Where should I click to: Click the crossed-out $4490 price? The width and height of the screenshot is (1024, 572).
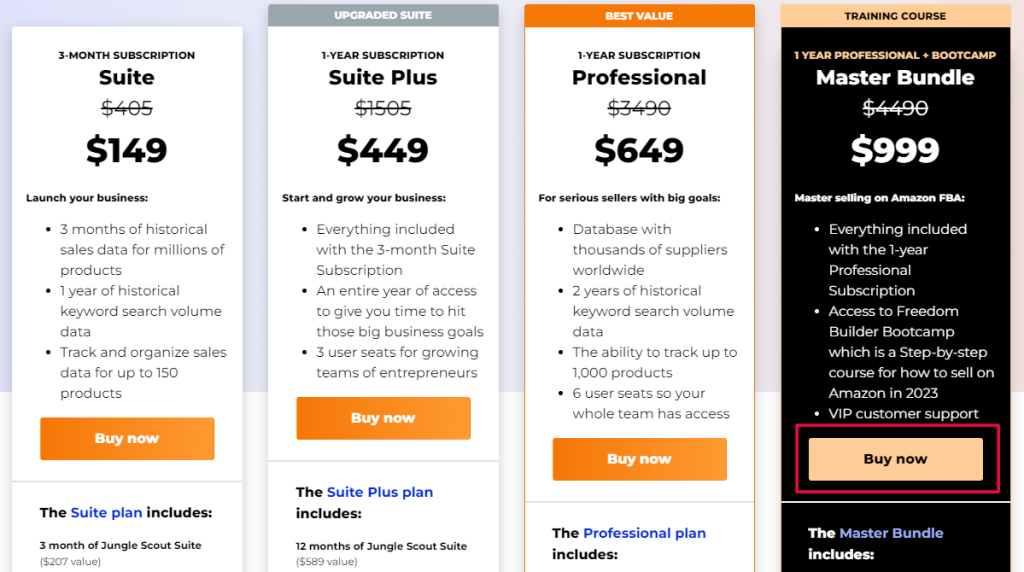pyautogui.click(x=895, y=108)
